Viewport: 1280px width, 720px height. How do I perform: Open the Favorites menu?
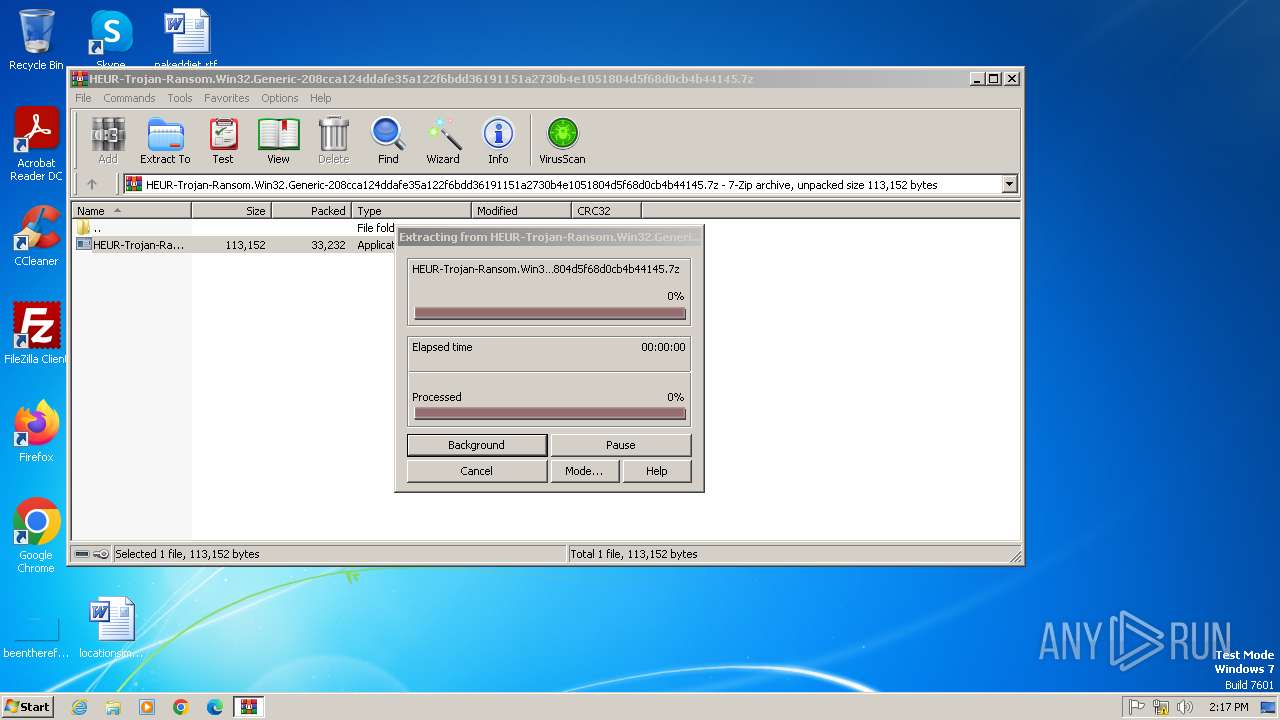[227, 98]
